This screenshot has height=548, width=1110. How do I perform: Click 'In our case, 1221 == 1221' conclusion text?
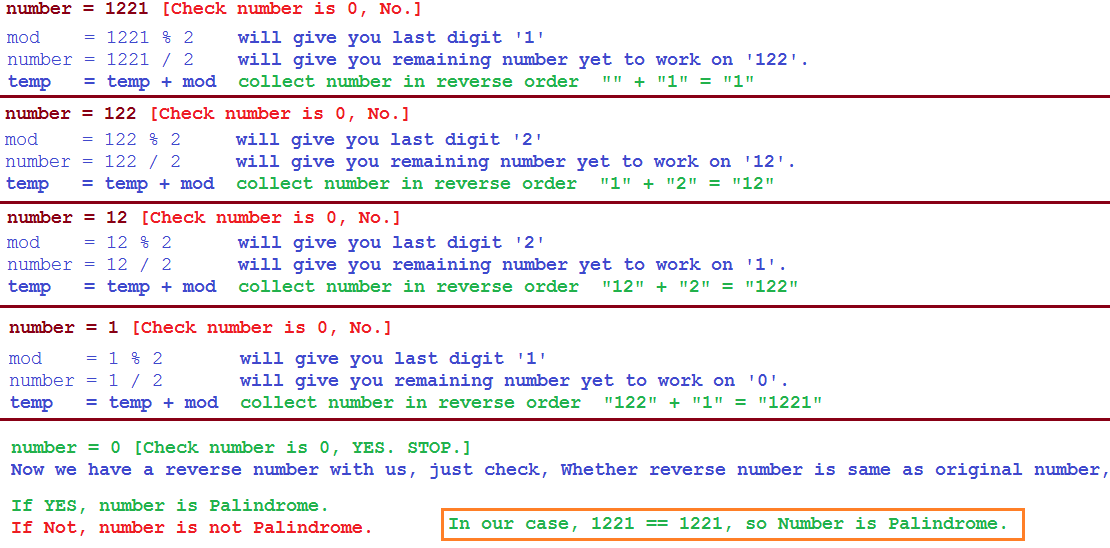[x=728, y=525]
